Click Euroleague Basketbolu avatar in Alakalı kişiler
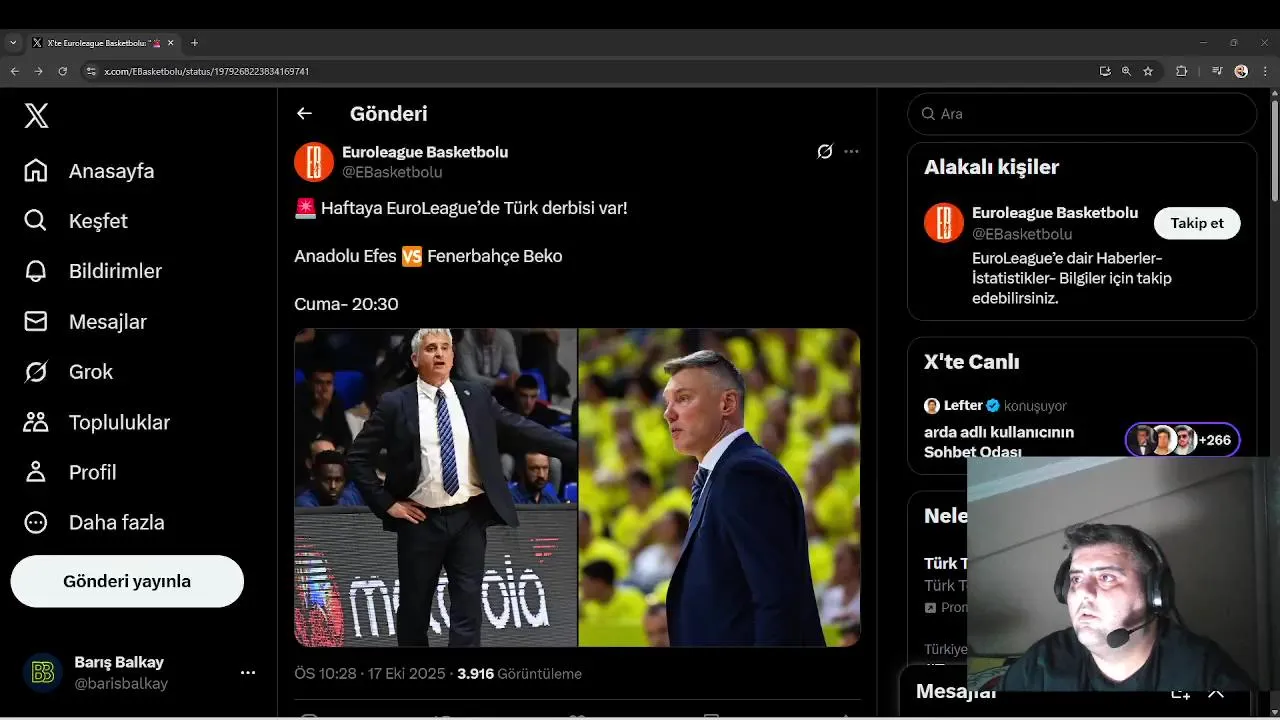This screenshot has height=720, width=1280. tap(944, 223)
